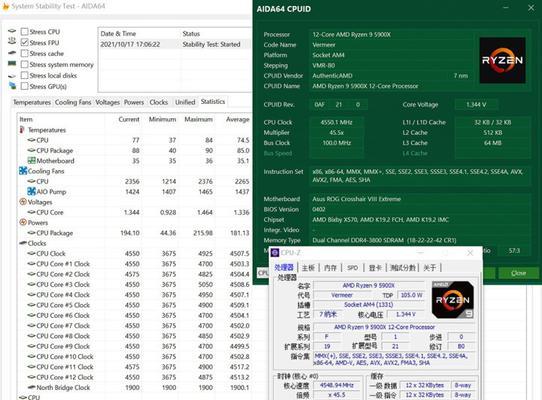542x400 pixels.
Task: Open the Cooling Fans tab
Action: point(73,102)
